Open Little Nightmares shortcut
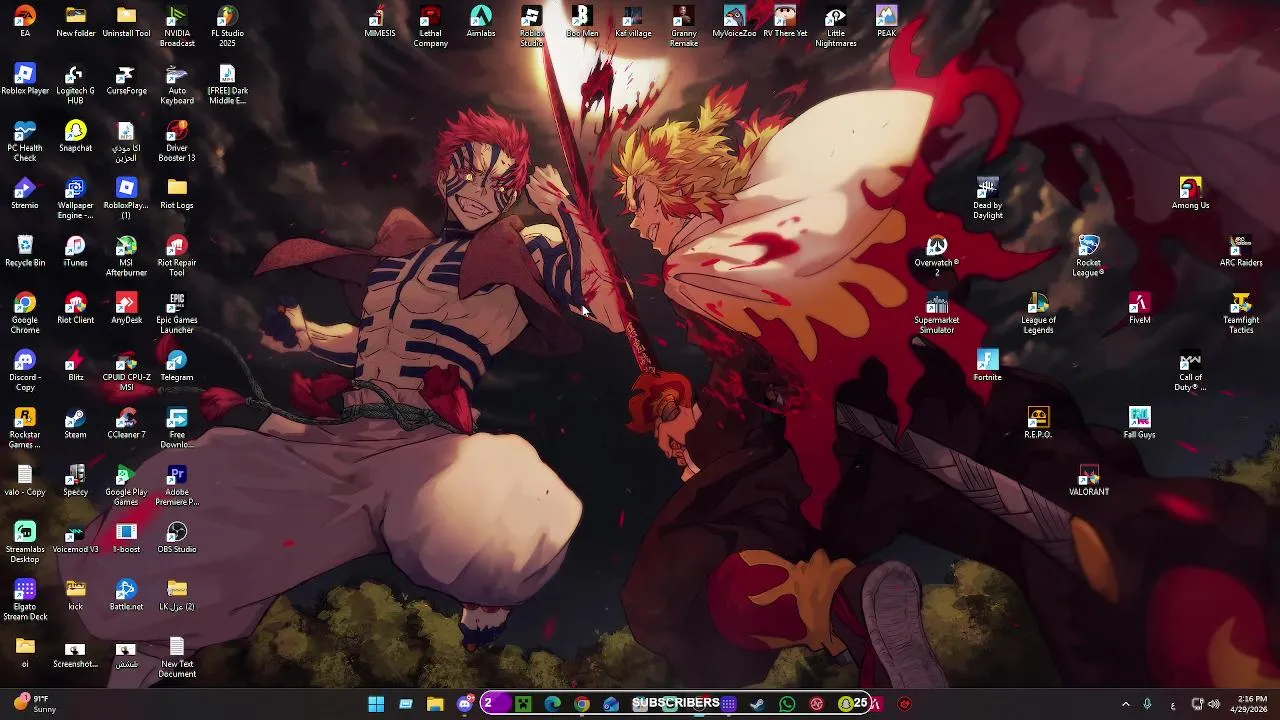This screenshot has width=1280, height=720. 835,26
